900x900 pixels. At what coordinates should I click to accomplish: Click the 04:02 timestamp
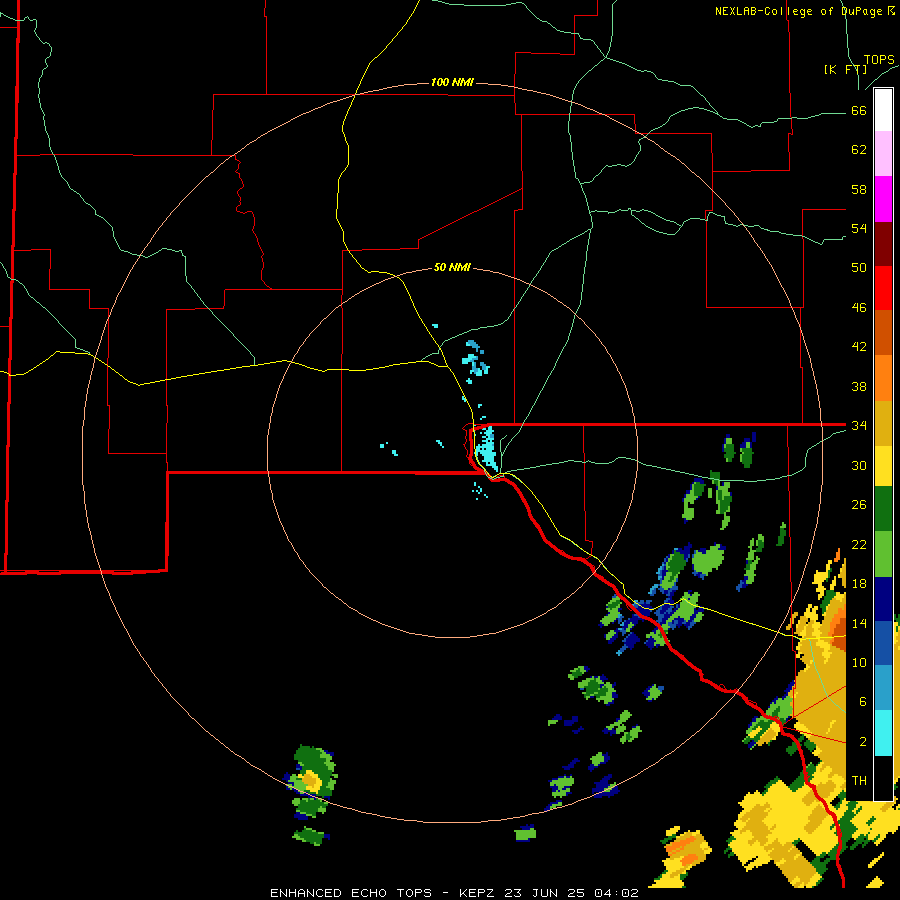(x=616, y=893)
